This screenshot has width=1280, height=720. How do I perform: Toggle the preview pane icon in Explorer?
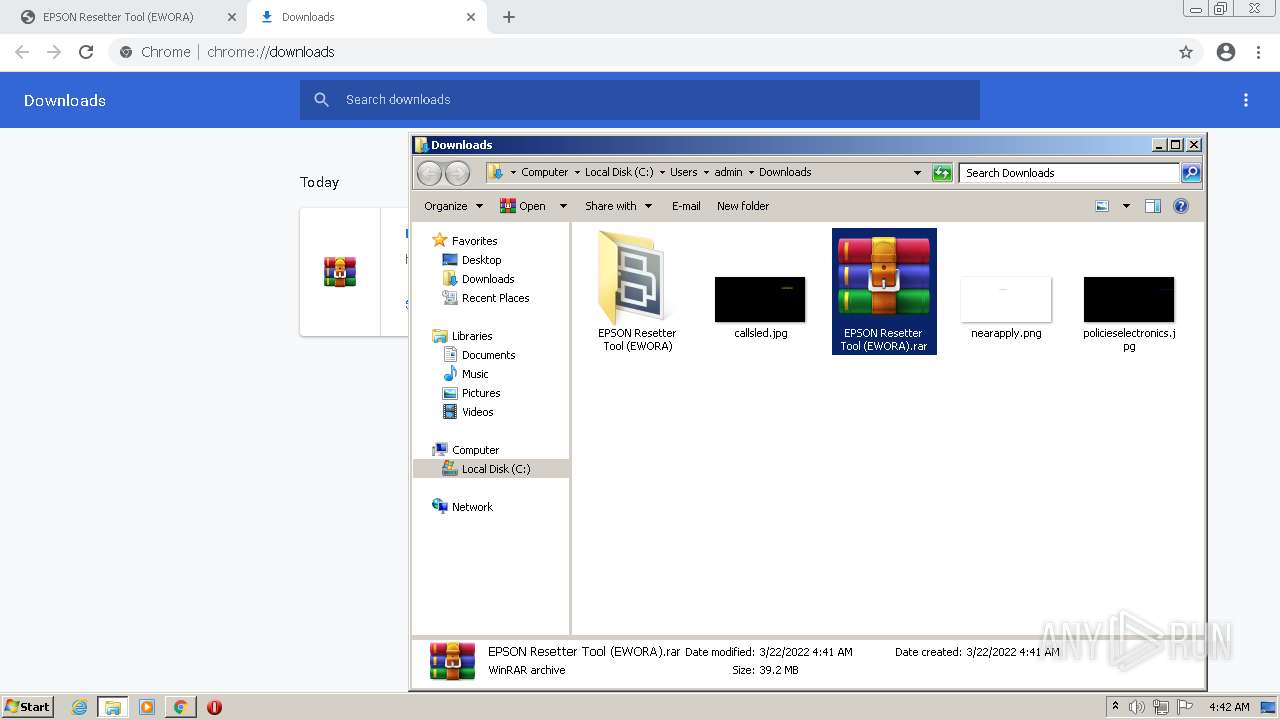pyautogui.click(x=1152, y=206)
